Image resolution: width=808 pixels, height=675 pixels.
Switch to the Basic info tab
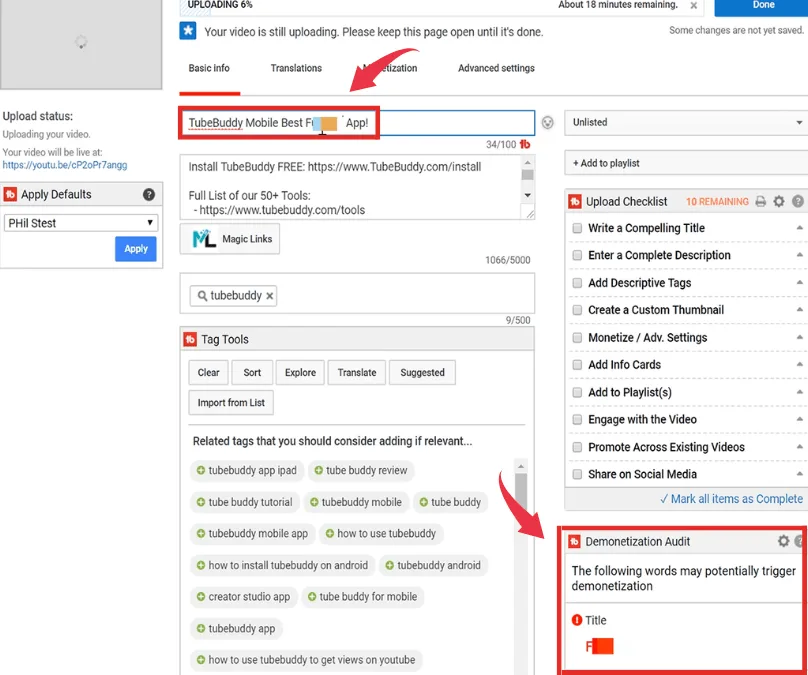pyautogui.click(x=209, y=68)
